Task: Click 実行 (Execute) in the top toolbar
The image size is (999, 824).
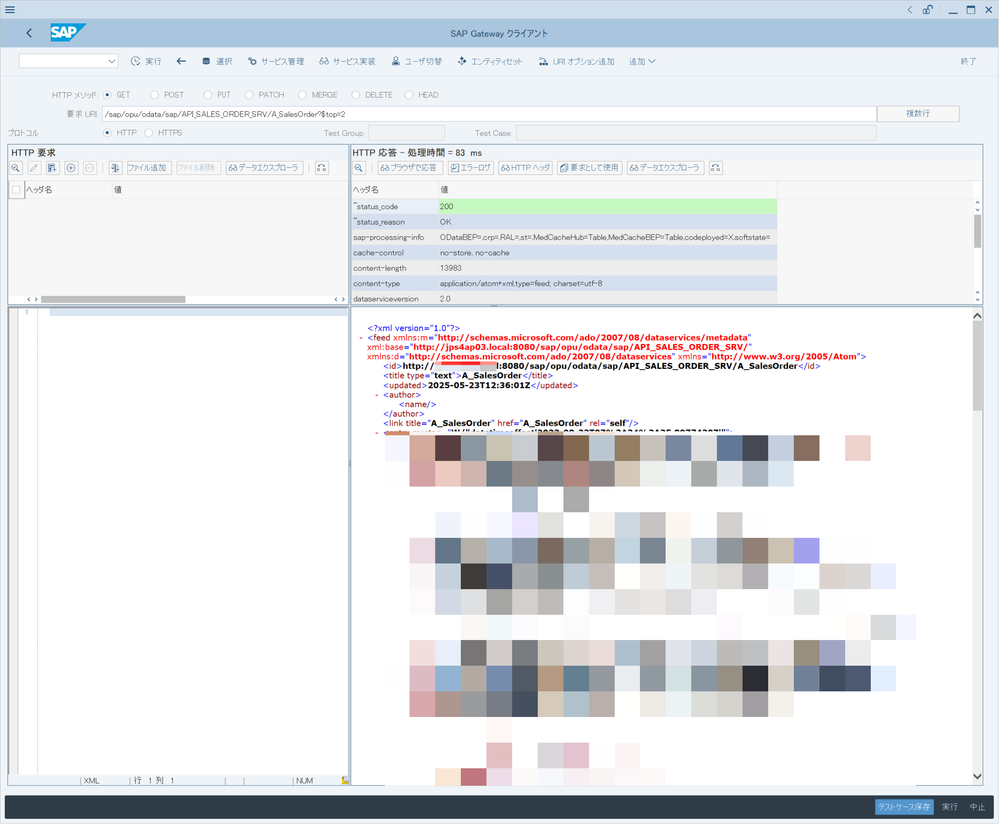Action: point(146,61)
